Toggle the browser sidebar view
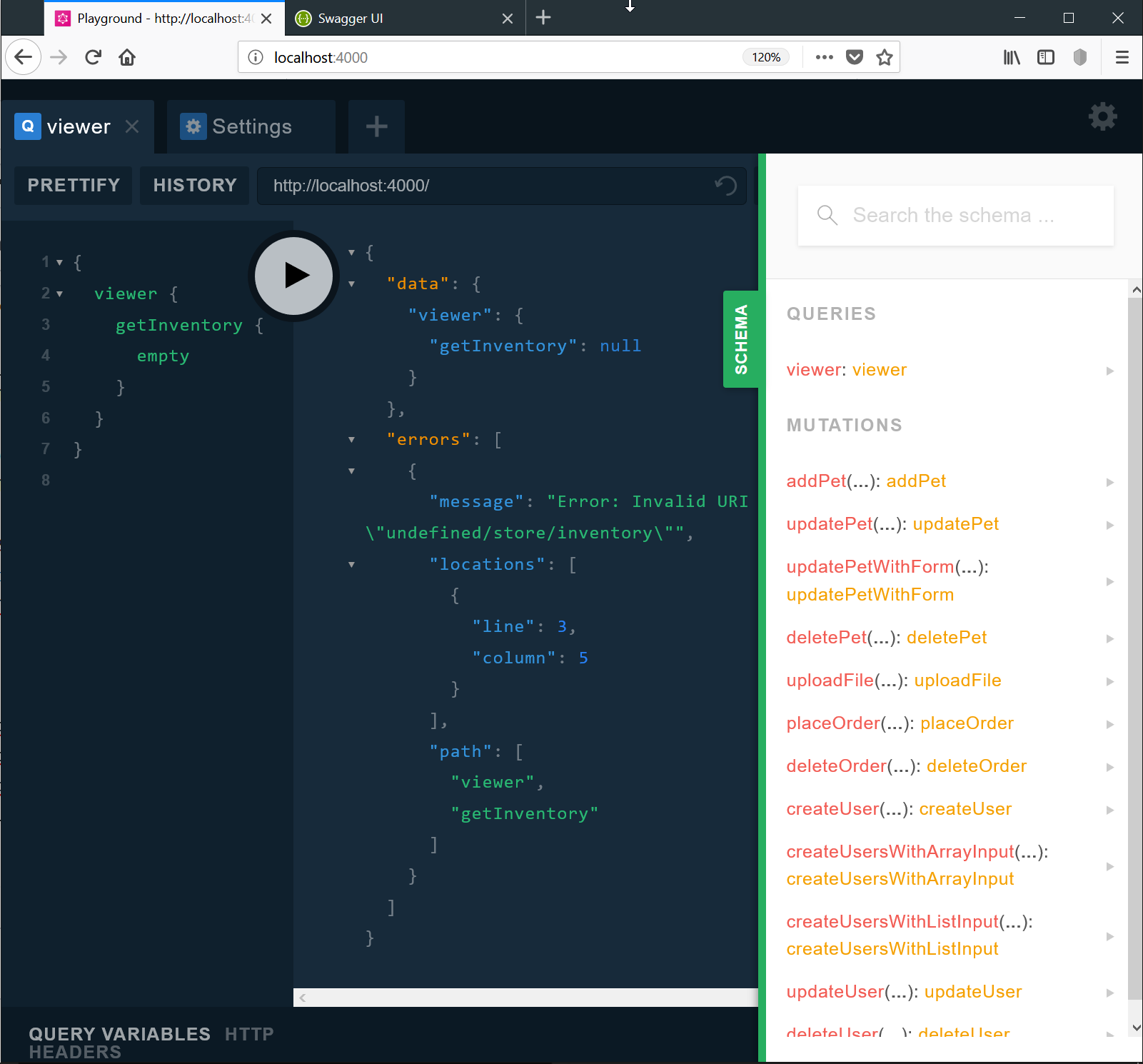 [x=1046, y=57]
